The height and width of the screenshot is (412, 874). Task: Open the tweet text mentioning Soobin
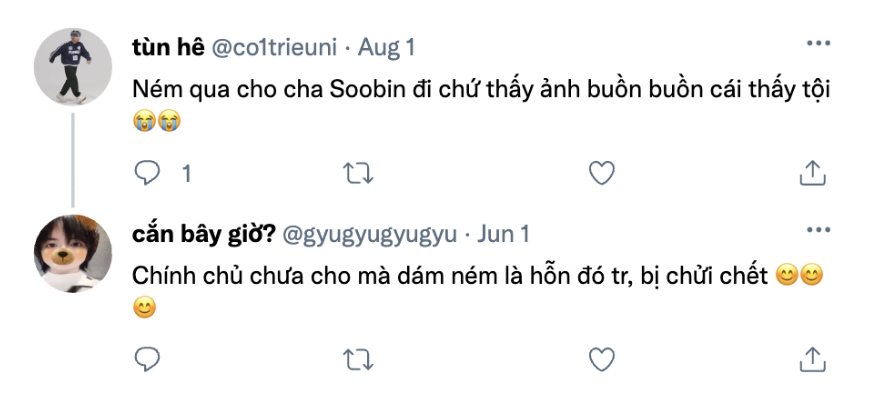point(482,89)
